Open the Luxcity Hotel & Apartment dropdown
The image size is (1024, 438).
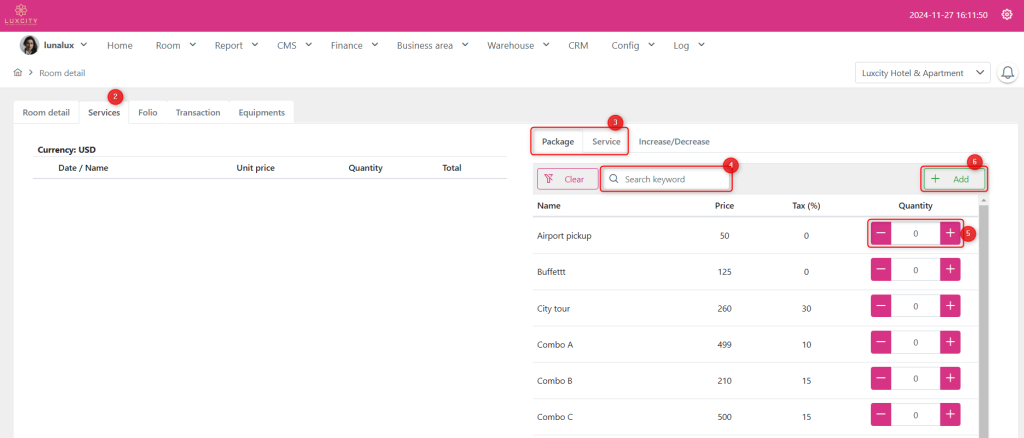click(922, 73)
